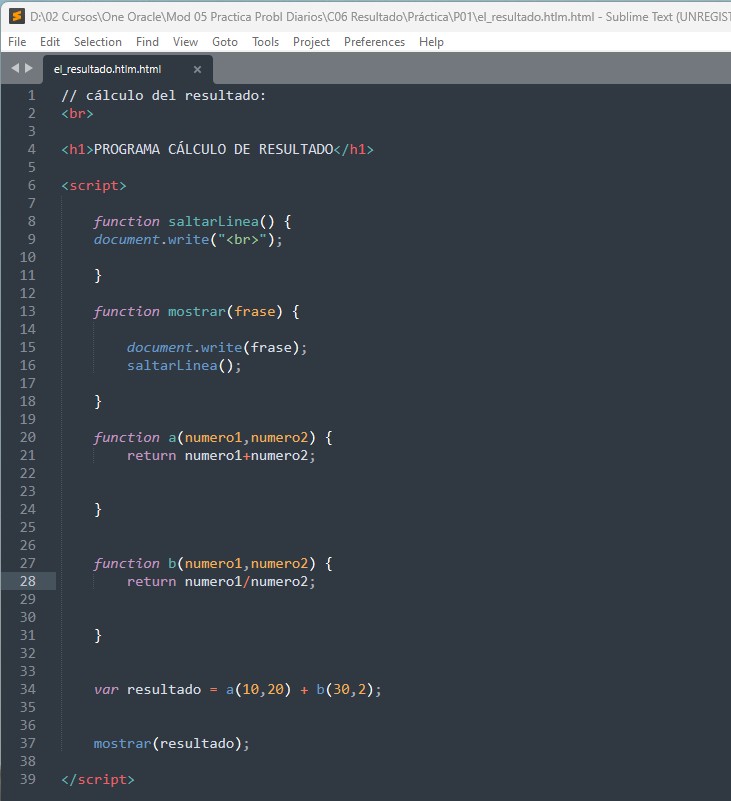Click the opening <script> tag
731x801 pixels.
click(x=93, y=185)
